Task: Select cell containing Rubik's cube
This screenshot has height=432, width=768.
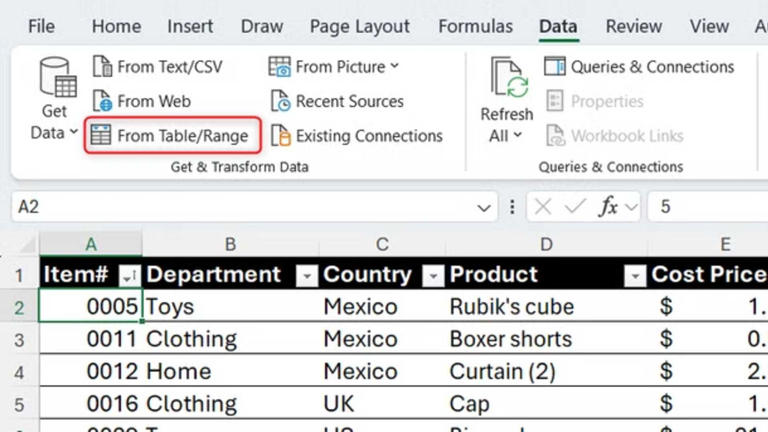Action: coord(512,307)
